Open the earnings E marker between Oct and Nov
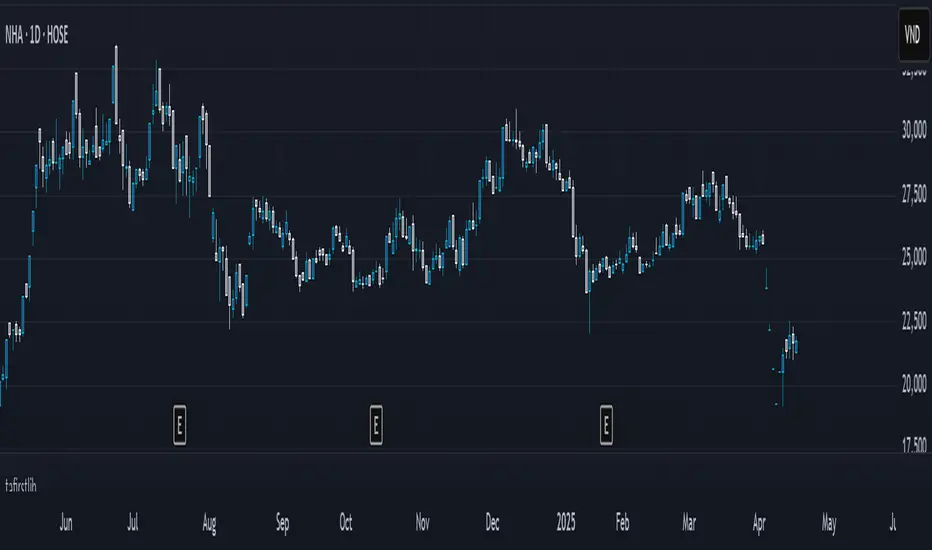 pyautogui.click(x=376, y=425)
